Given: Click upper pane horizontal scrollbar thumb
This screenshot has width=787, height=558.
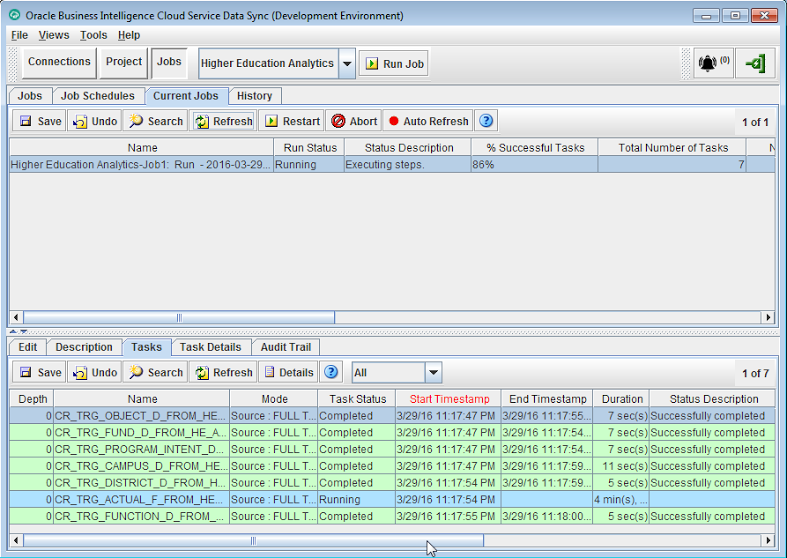Looking at the screenshot, I should pos(179,317).
